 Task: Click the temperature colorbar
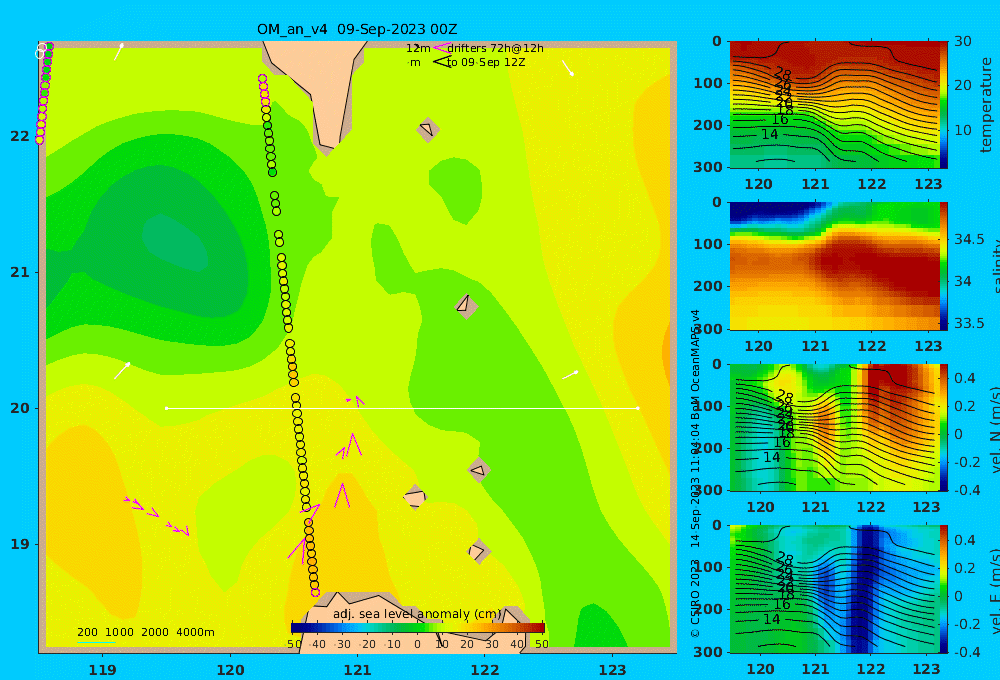click(944, 105)
